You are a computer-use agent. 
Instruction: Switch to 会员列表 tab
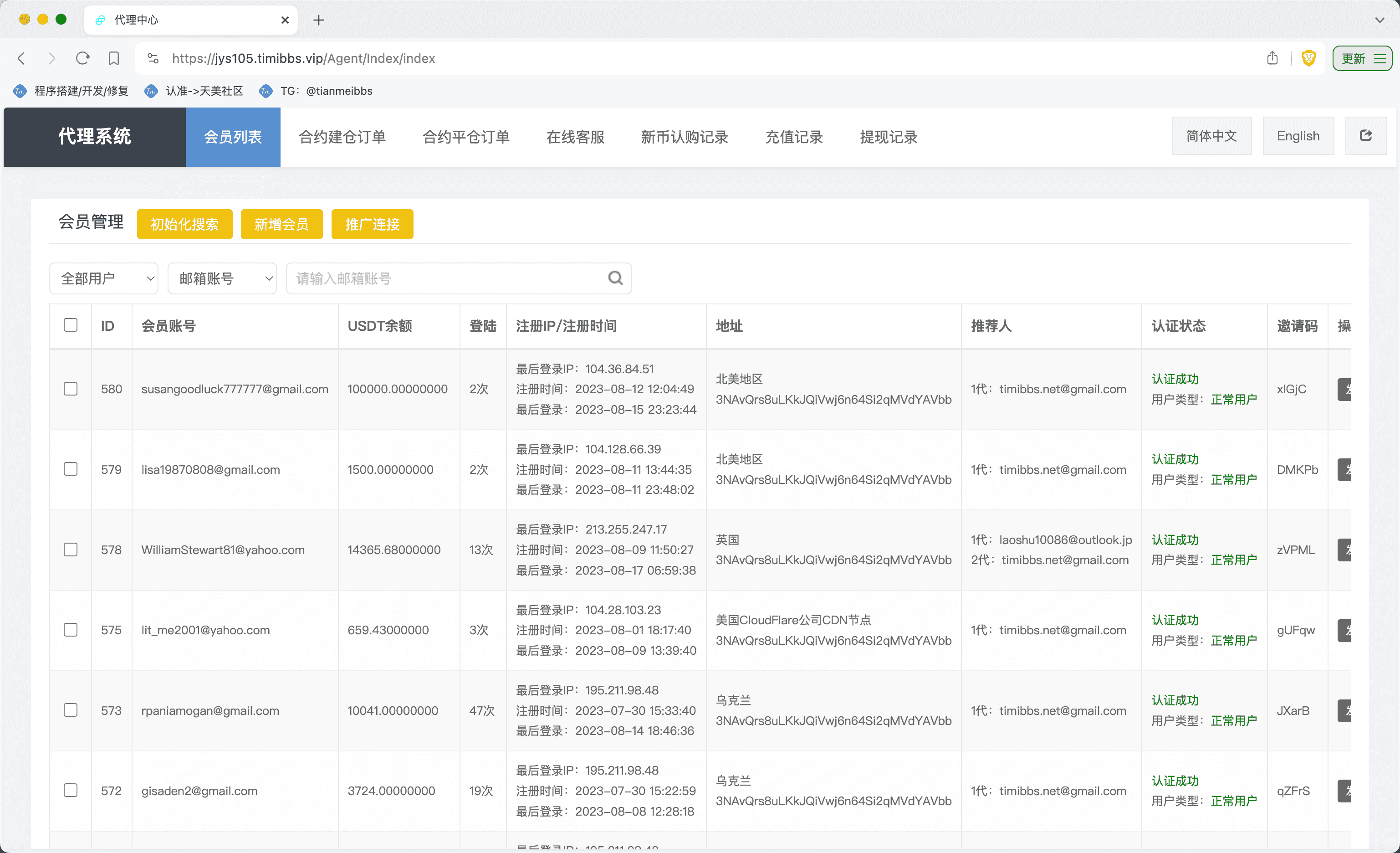[233, 137]
